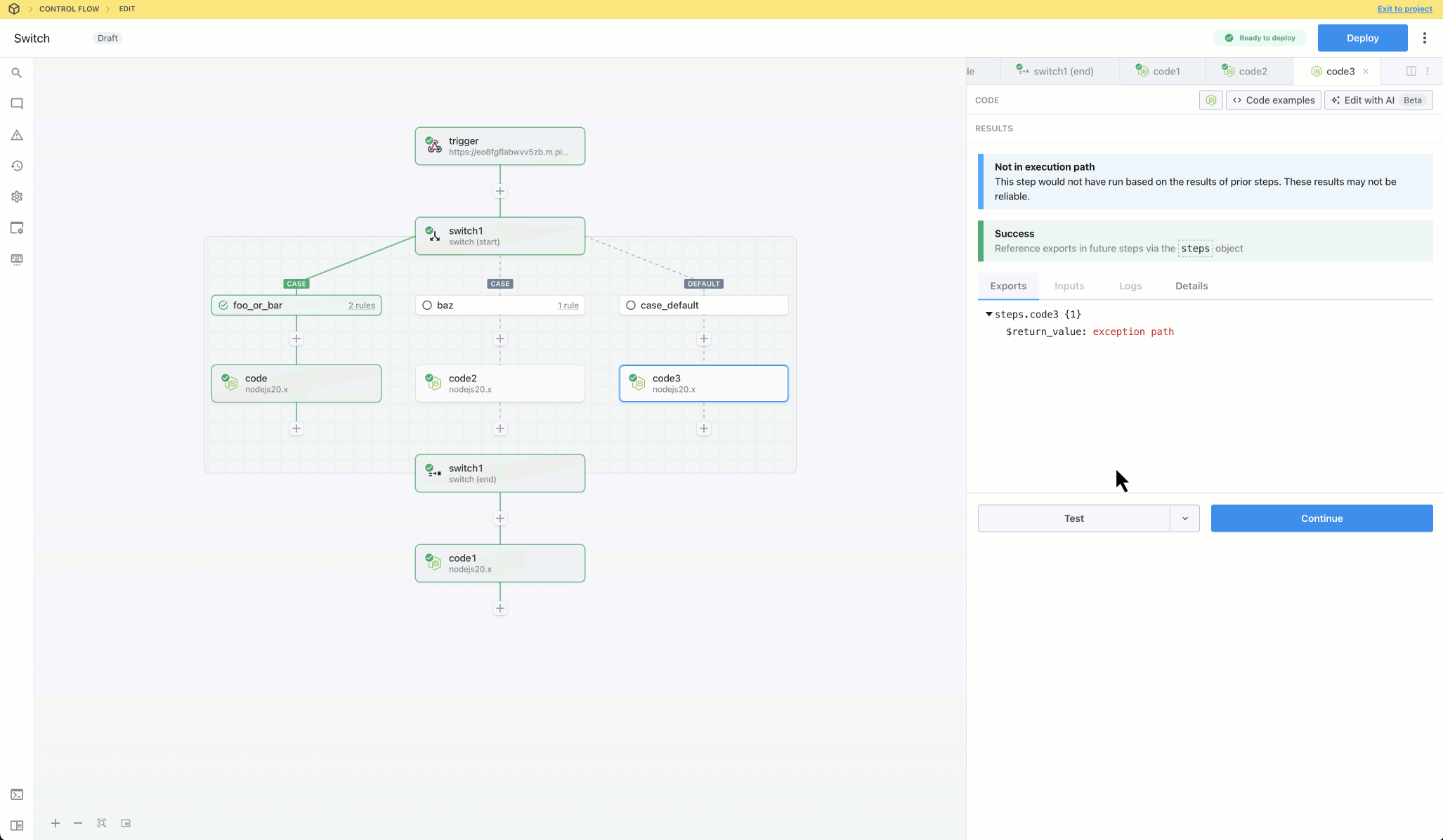This screenshot has width=1443, height=840.
Task: Select the baz case radio circle
Action: point(427,306)
